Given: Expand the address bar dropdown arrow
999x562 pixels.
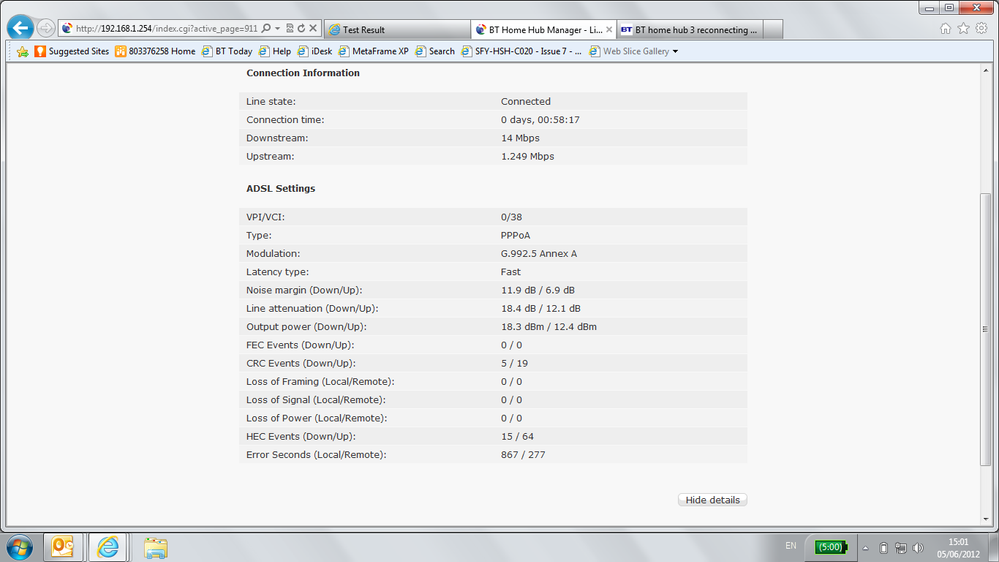Looking at the screenshot, I should tap(278, 29).
